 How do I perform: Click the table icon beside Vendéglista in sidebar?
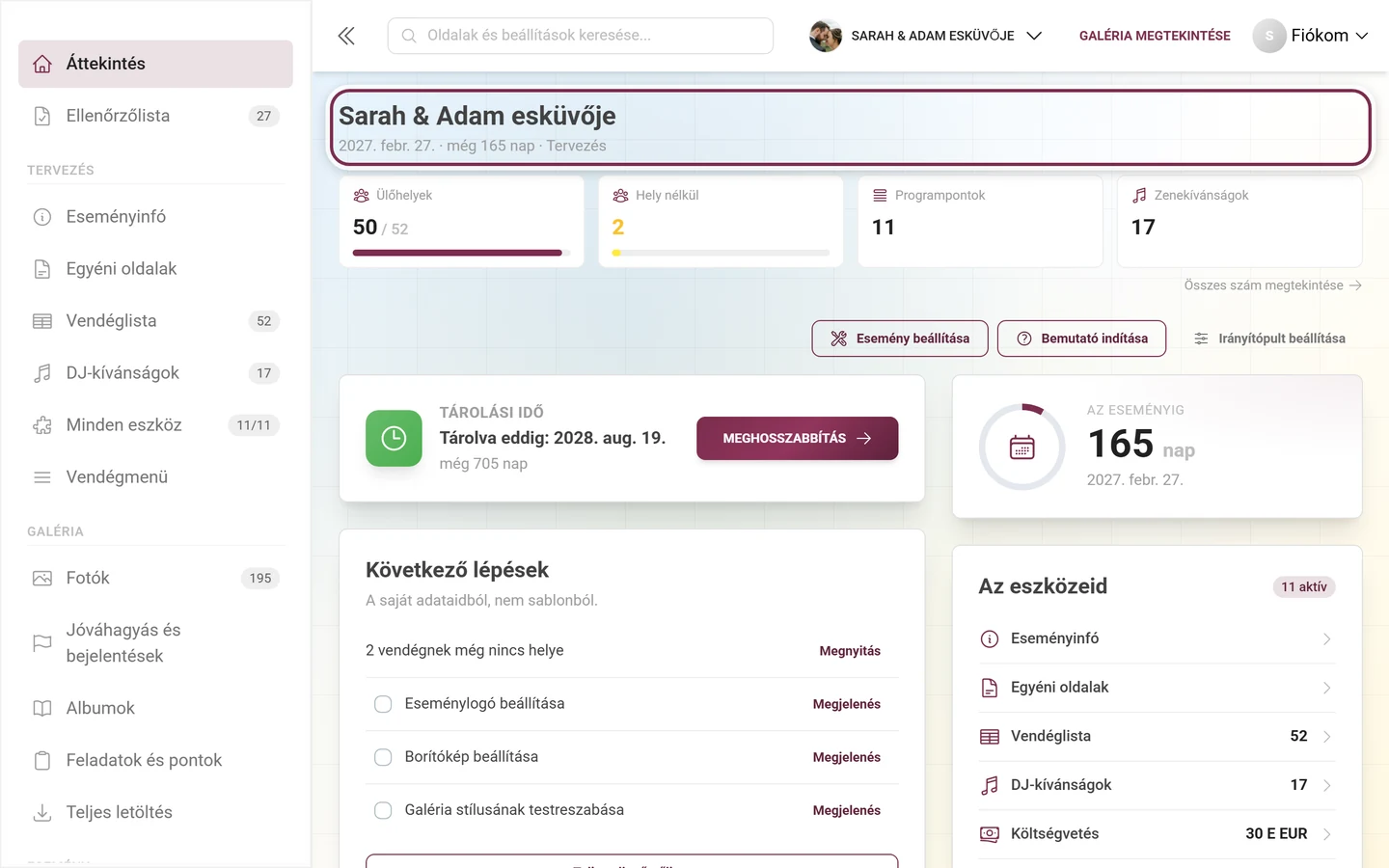coord(42,321)
